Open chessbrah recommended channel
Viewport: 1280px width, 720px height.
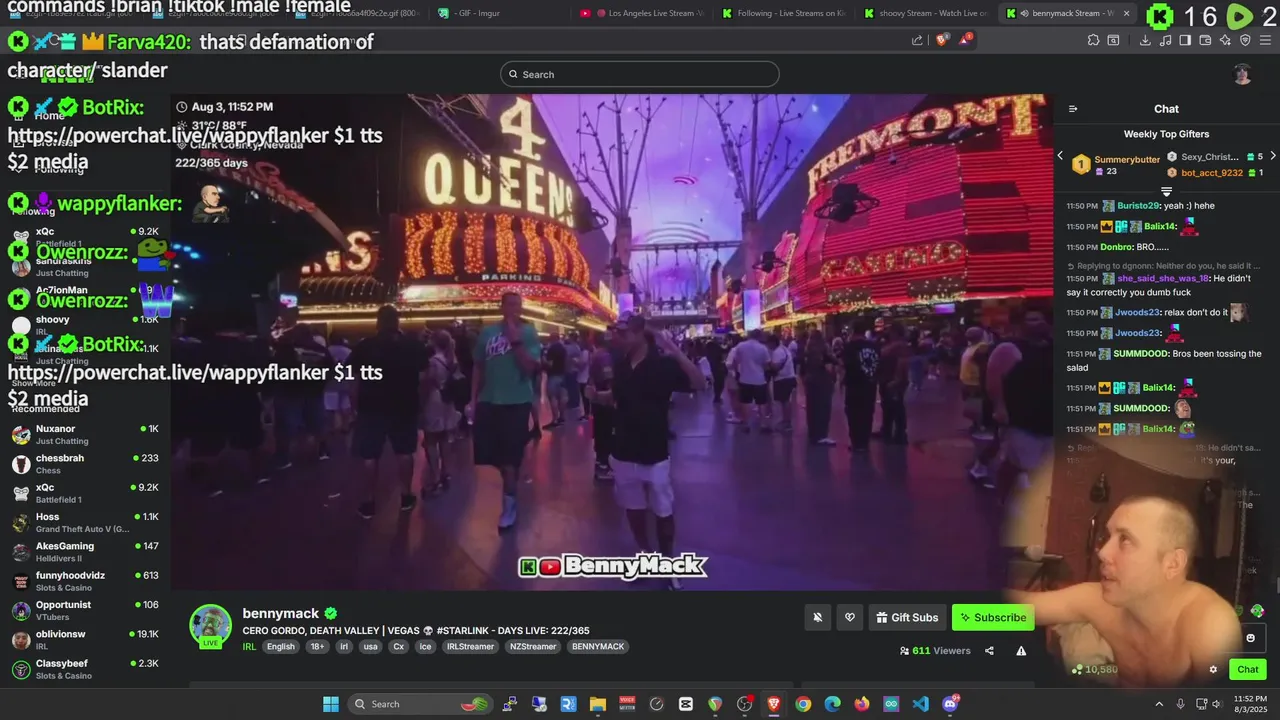(85, 464)
